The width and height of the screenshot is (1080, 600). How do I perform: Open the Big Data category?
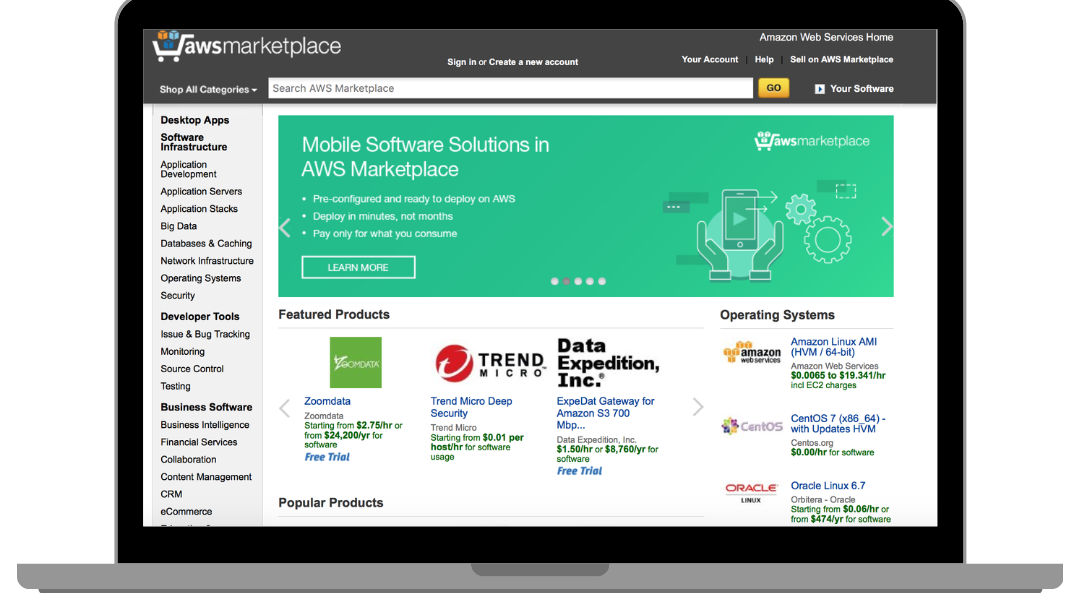point(179,226)
